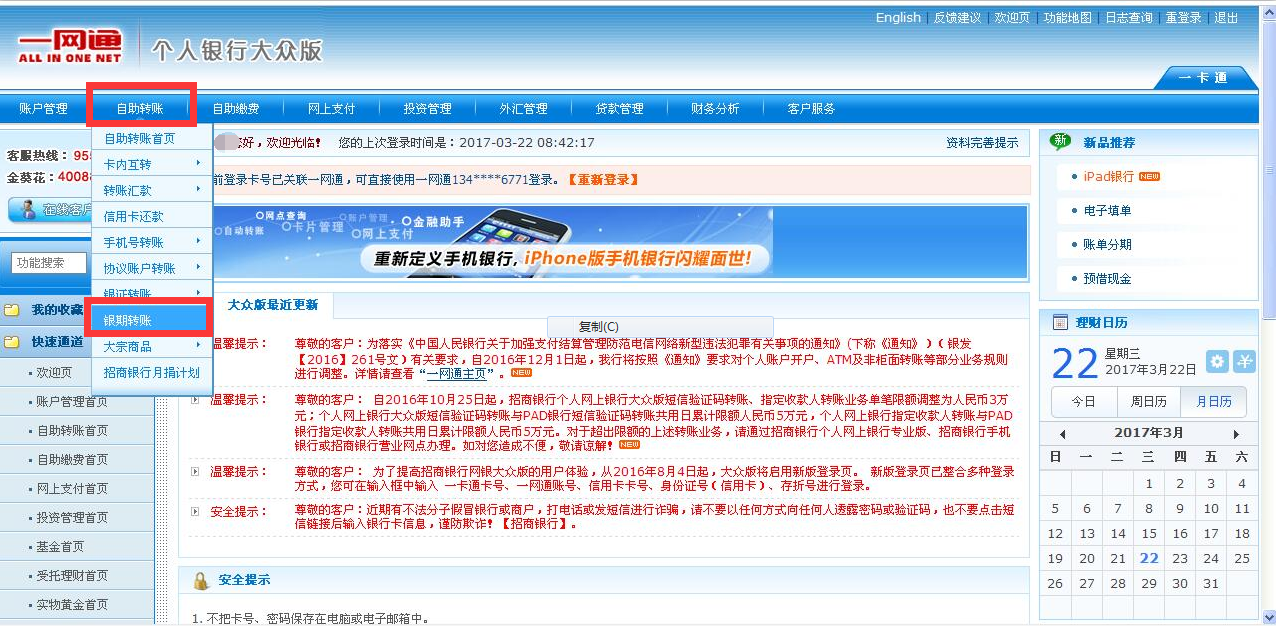Open 预借现金 link
This screenshot has height=626, width=1276.
pyautogui.click(x=1107, y=279)
